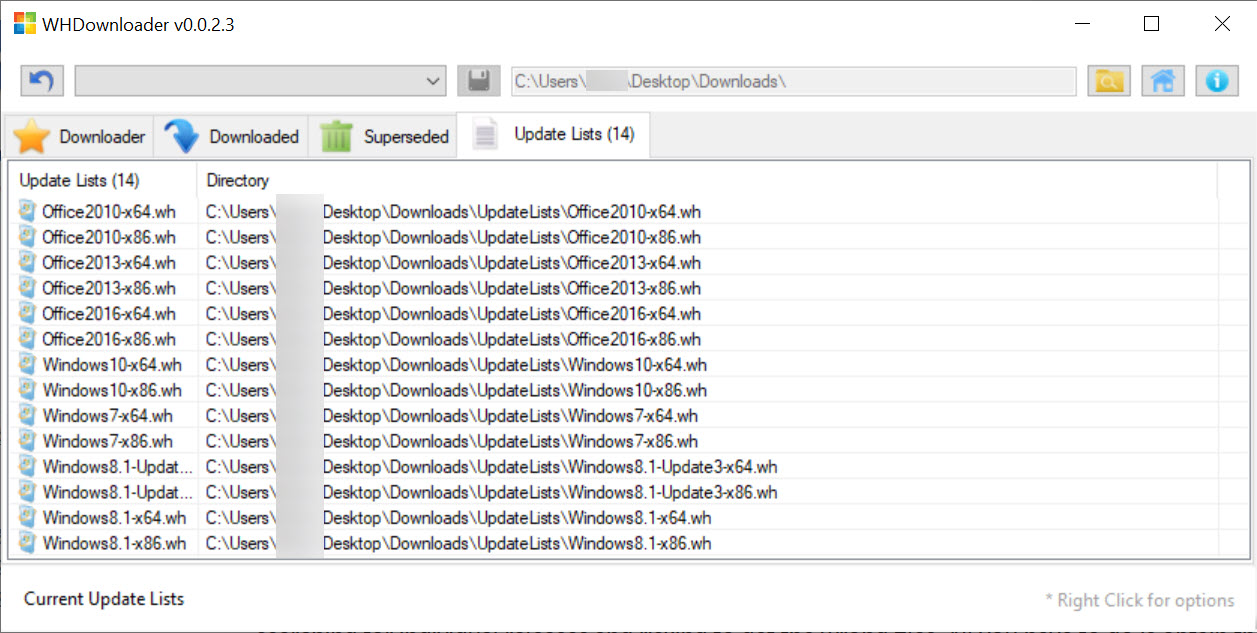
Task: Select the Windows8.1-Update3-x64.wh directory entry
Action: pyautogui.click(x=491, y=466)
